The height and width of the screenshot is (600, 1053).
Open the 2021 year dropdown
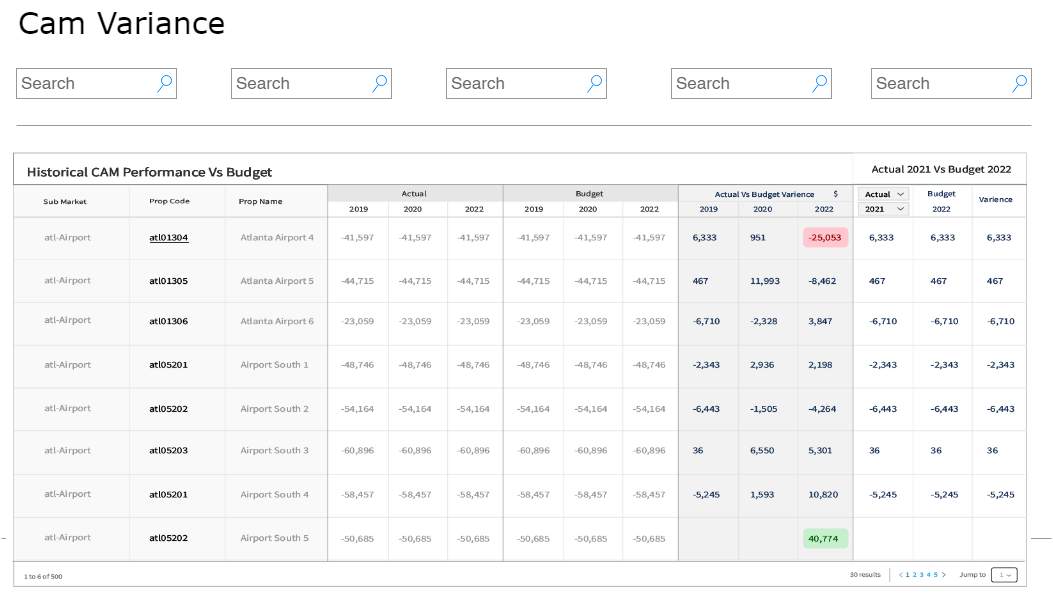[883, 209]
